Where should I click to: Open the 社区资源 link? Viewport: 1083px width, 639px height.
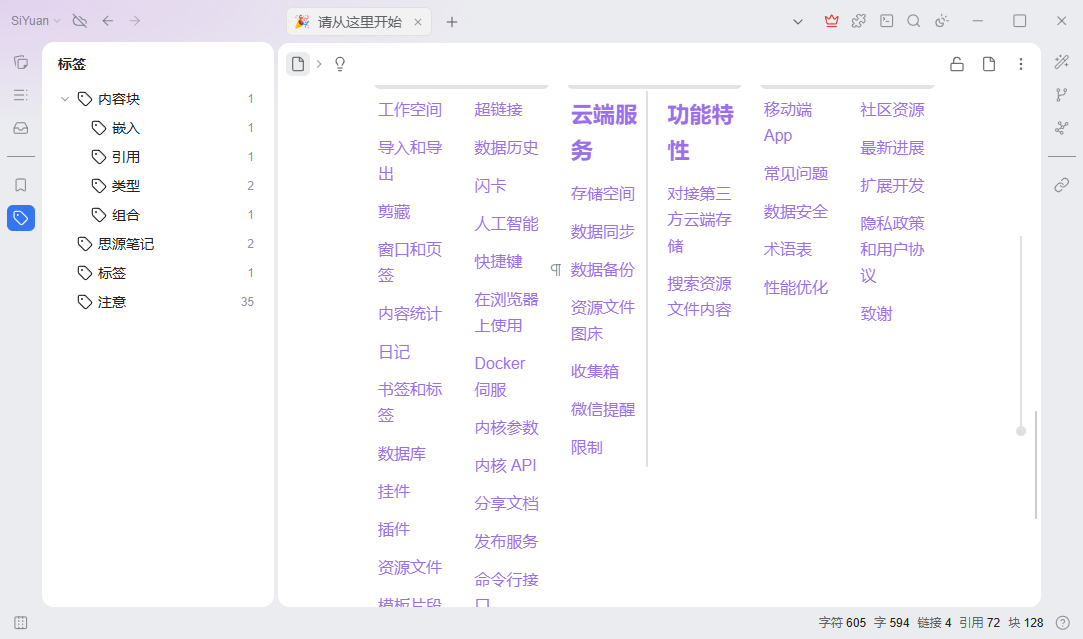point(892,110)
